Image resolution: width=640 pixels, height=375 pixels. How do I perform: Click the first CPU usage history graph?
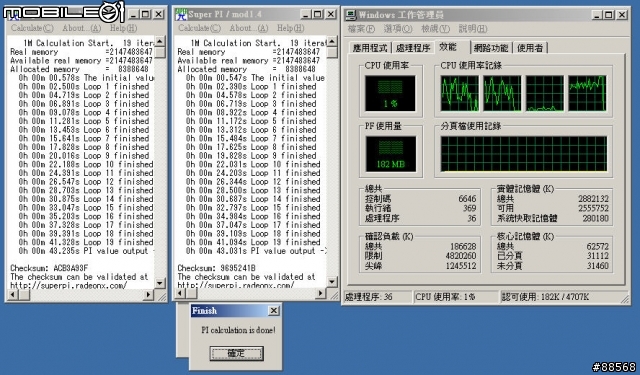460,93
